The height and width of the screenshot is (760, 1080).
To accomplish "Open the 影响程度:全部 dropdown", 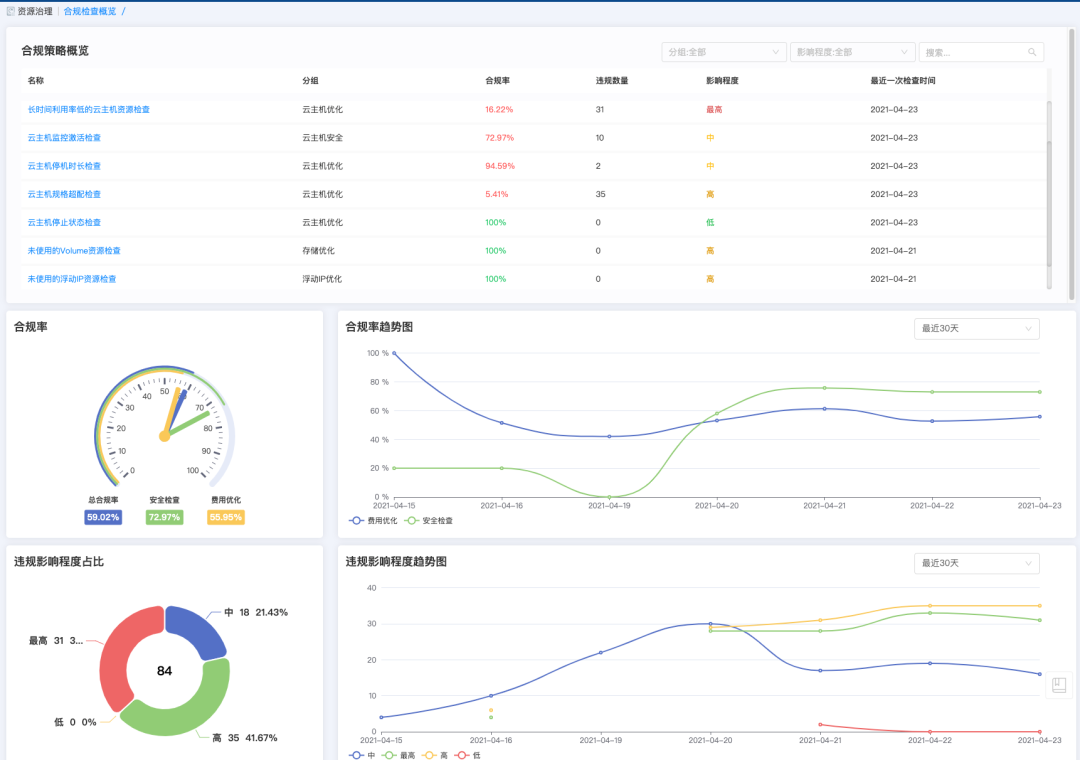I will pyautogui.click(x=853, y=52).
